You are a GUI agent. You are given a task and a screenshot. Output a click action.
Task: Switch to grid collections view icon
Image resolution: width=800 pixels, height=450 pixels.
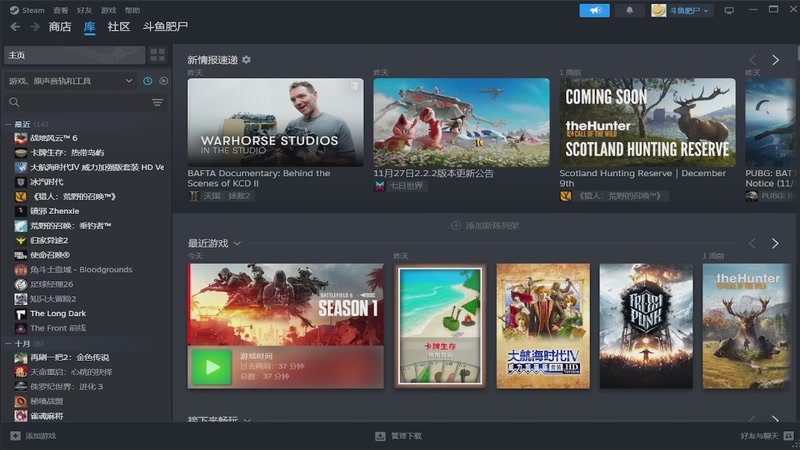click(158, 55)
